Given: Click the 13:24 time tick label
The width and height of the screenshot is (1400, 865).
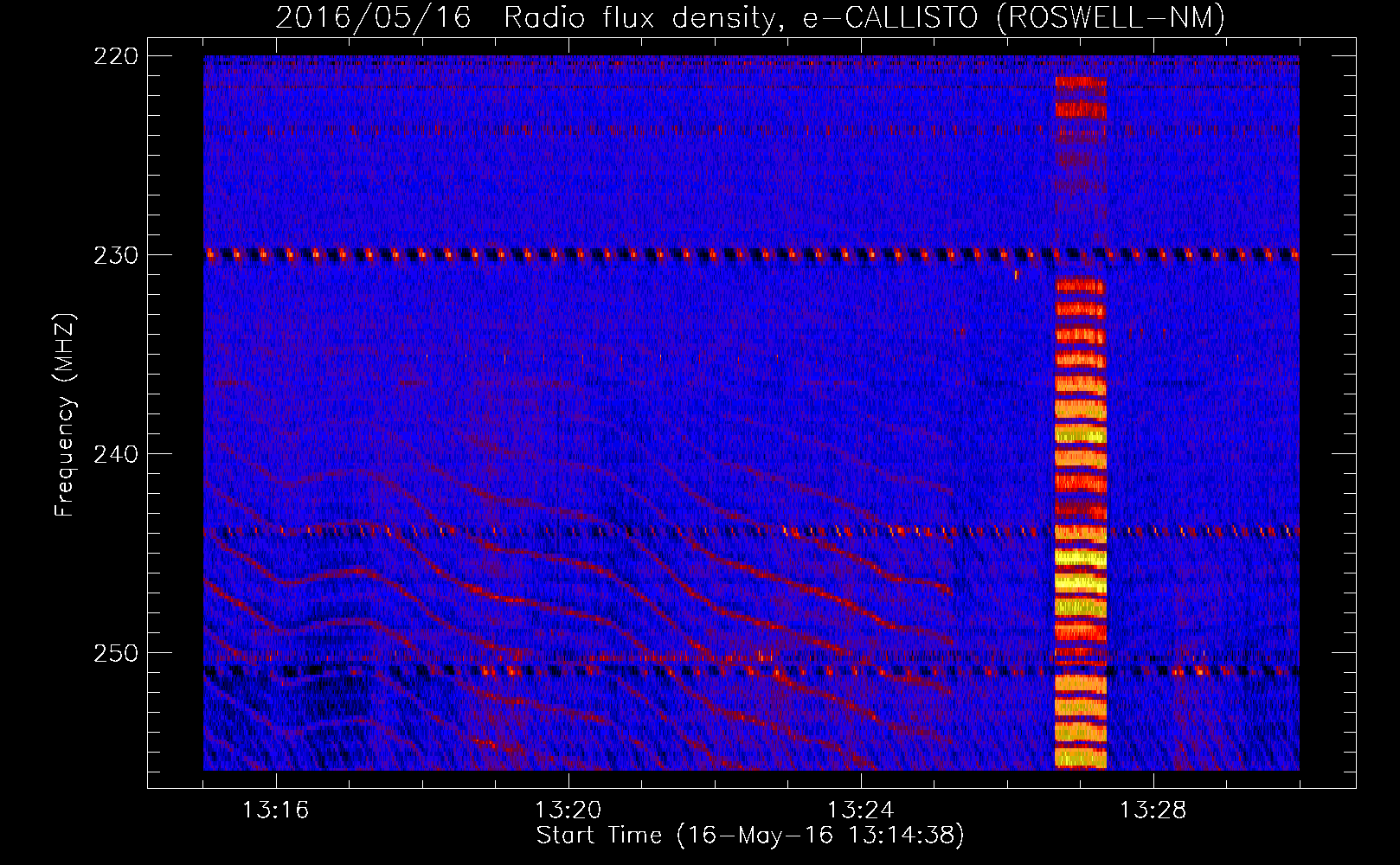Looking at the screenshot, I should click(x=860, y=811).
